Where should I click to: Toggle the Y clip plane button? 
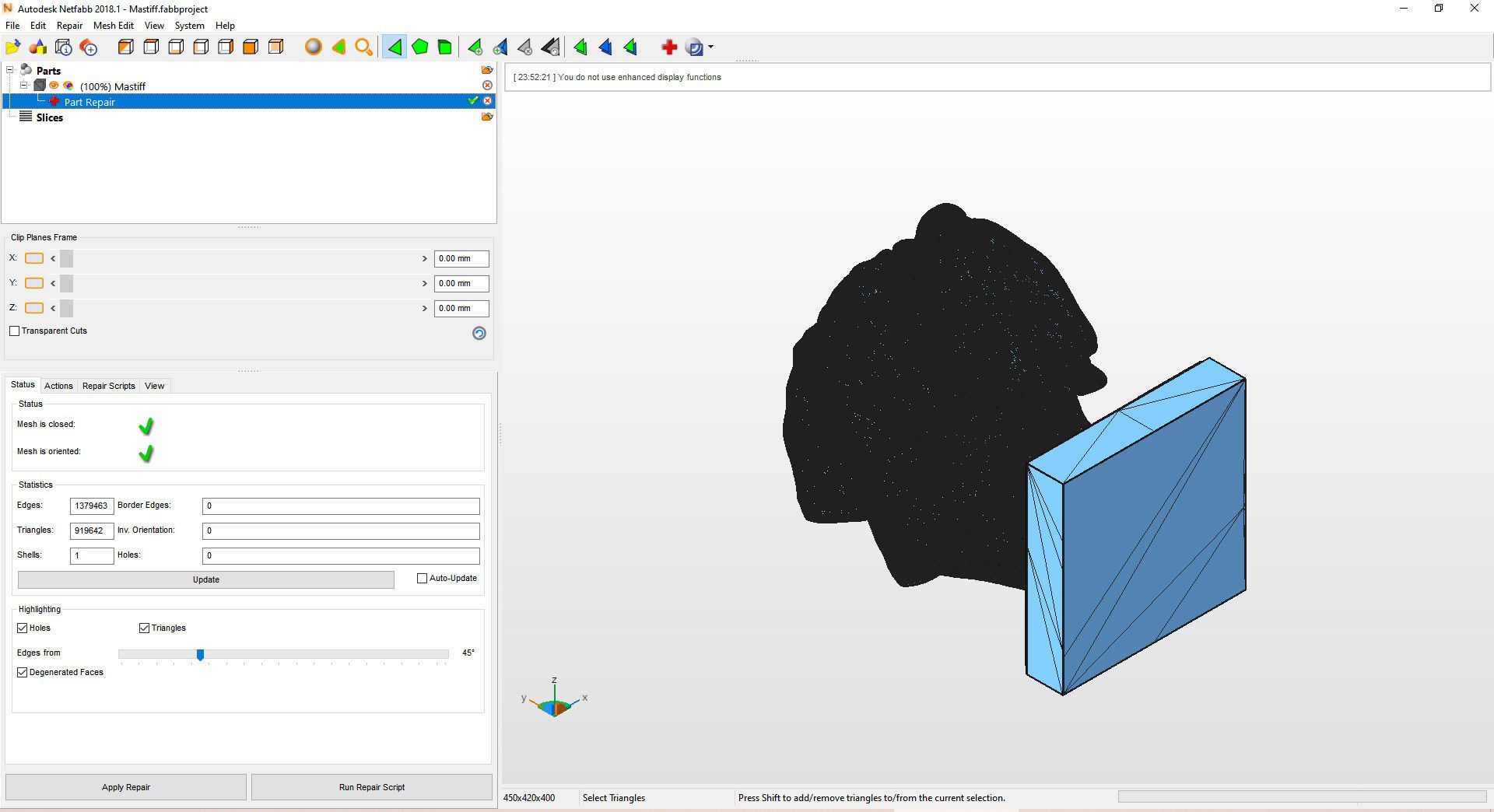(x=34, y=283)
